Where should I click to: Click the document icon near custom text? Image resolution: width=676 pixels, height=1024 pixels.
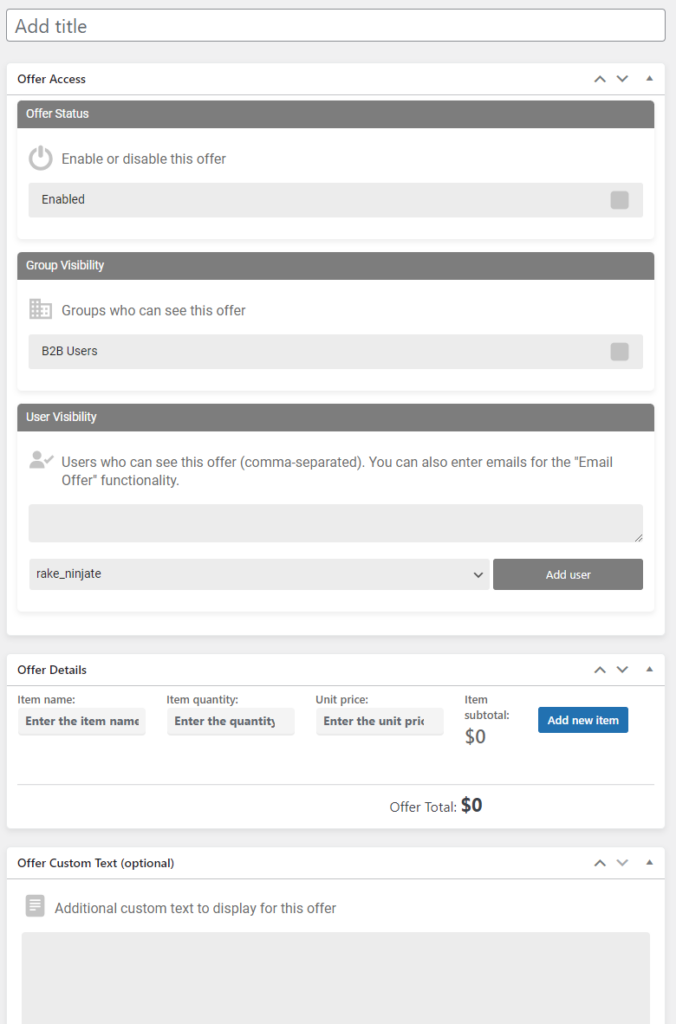point(35,906)
